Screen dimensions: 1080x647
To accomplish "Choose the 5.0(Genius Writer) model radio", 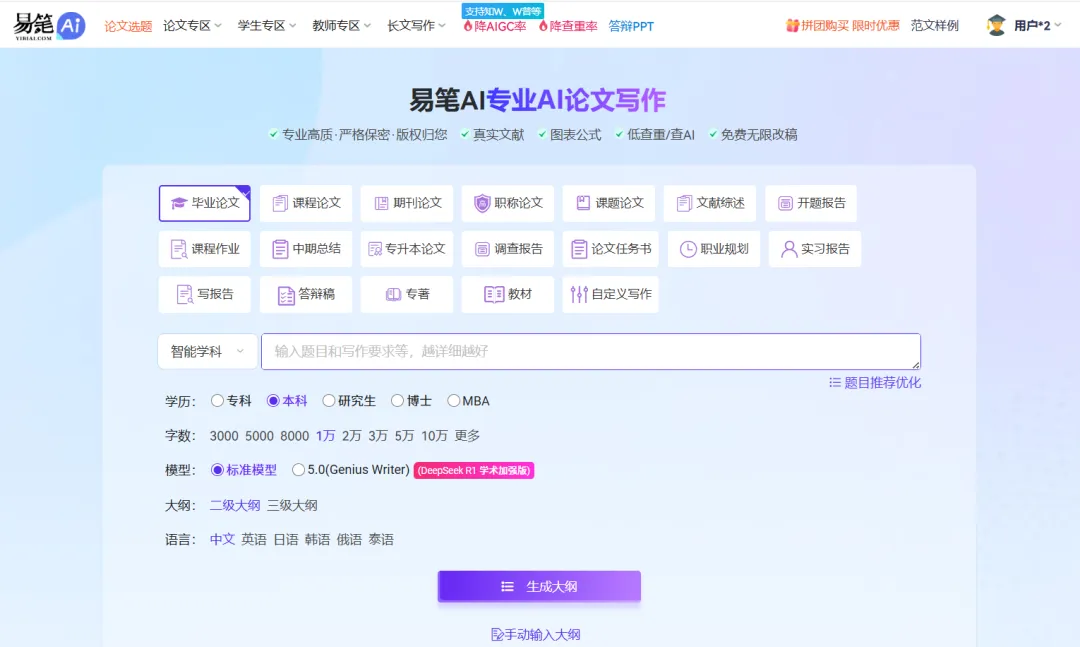I will tap(298, 469).
